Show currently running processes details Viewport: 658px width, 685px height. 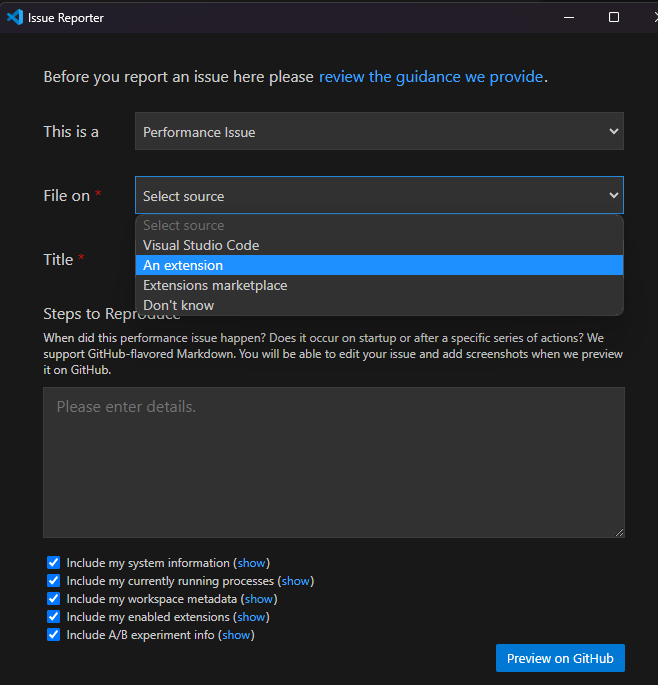click(x=295, y=581)
